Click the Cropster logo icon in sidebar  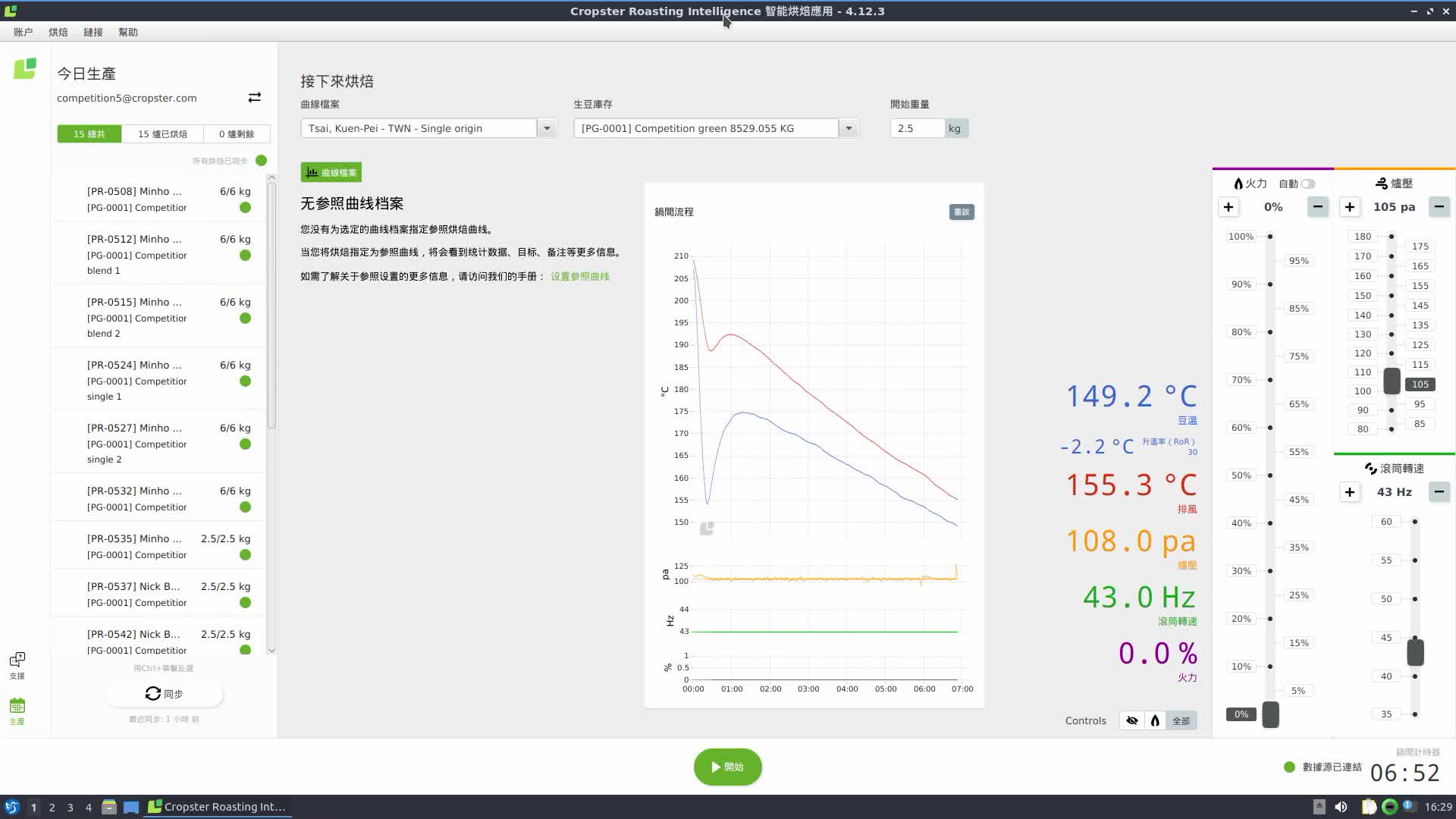pos(25,69)
